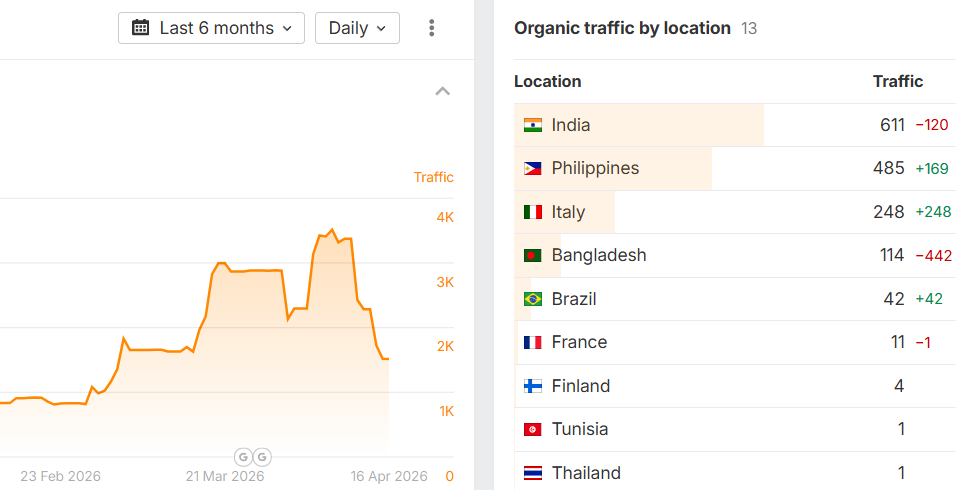Click the second Google update marker
The width and height of the screenshot is (956, 490).
tap(262, 457)
